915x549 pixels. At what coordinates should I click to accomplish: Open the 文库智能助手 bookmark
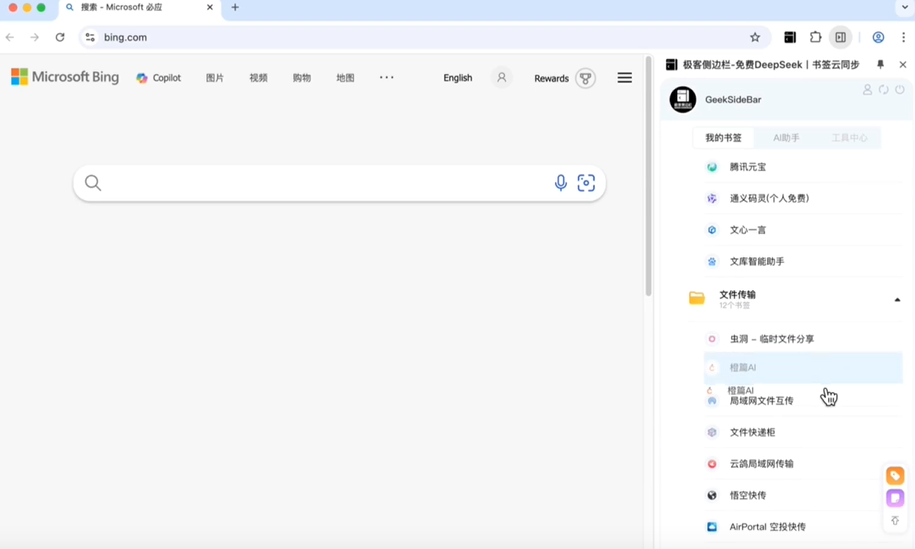click(x=803, y=261)
